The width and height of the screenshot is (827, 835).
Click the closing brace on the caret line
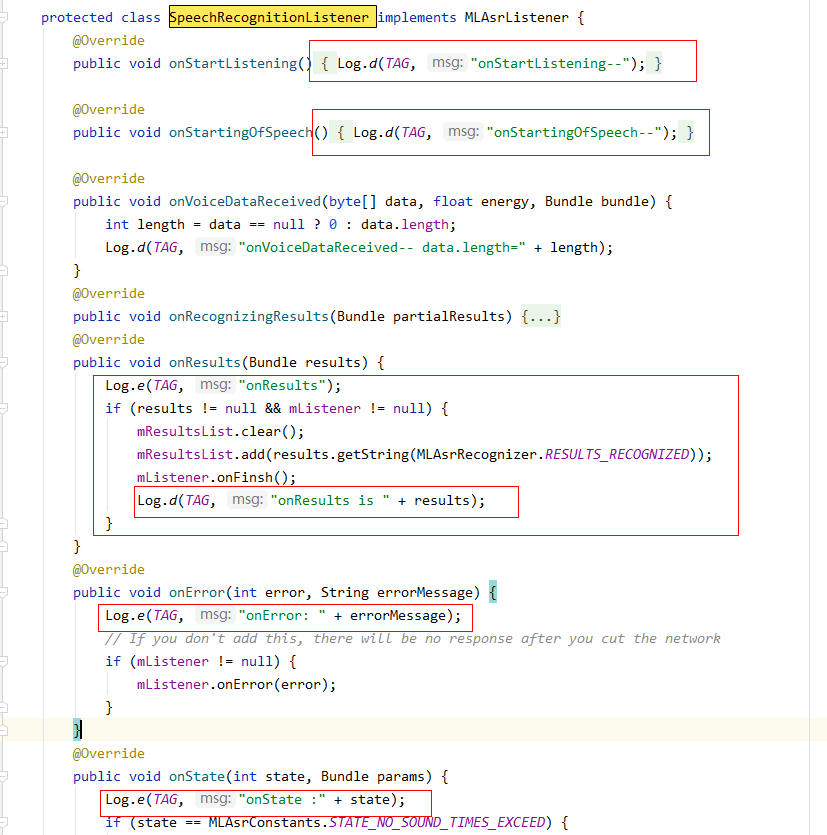tap(77, 730)
